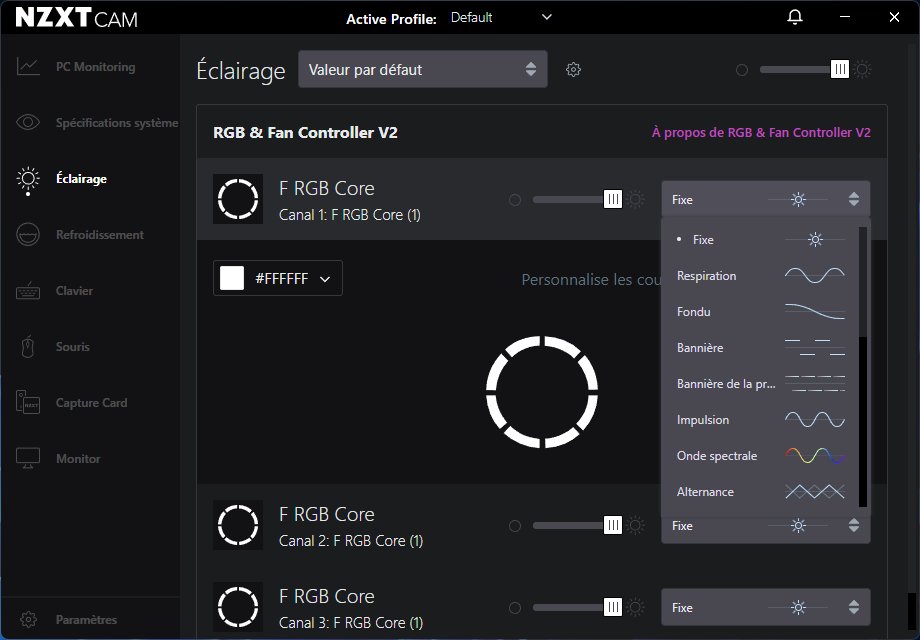This screenshot has width=920, height=640.
Task: Open PC Monitoring from the sidebar
Action: pos(95,67)
